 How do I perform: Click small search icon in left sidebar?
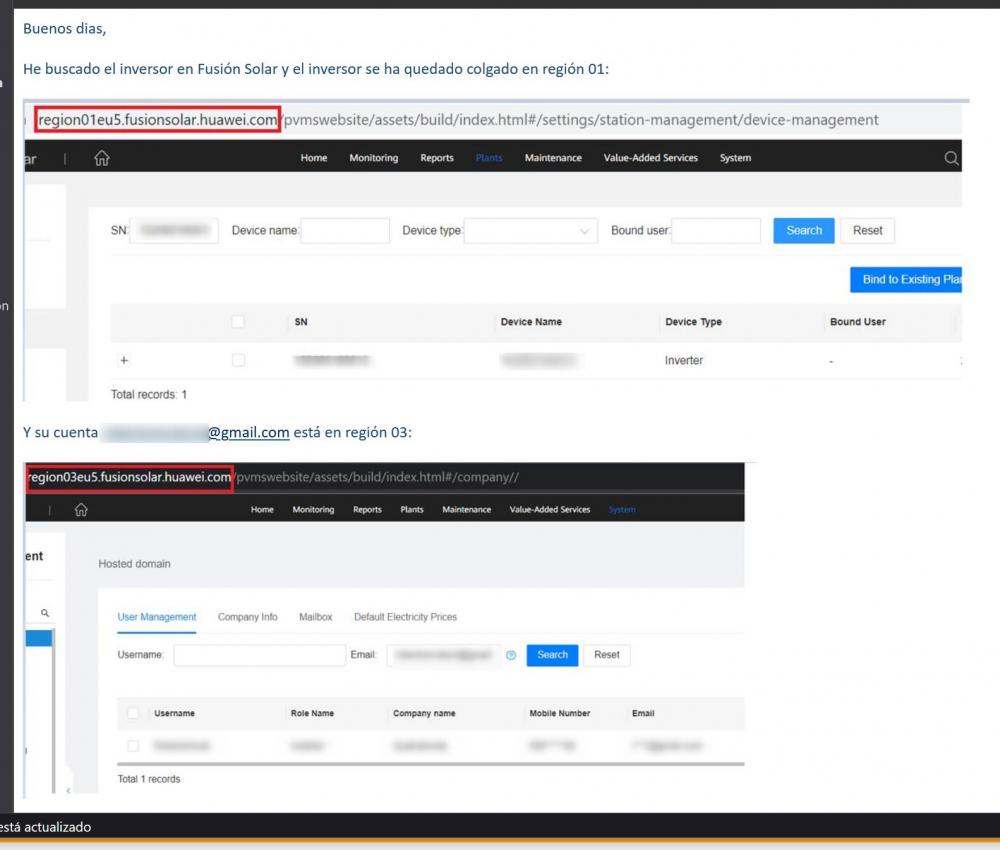[x=45, y=613]
